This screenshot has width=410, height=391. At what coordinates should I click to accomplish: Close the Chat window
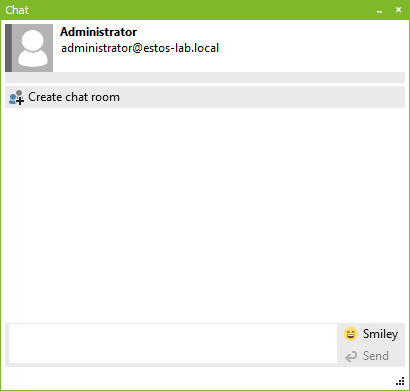pyautogui.click(x=398, y=10)
